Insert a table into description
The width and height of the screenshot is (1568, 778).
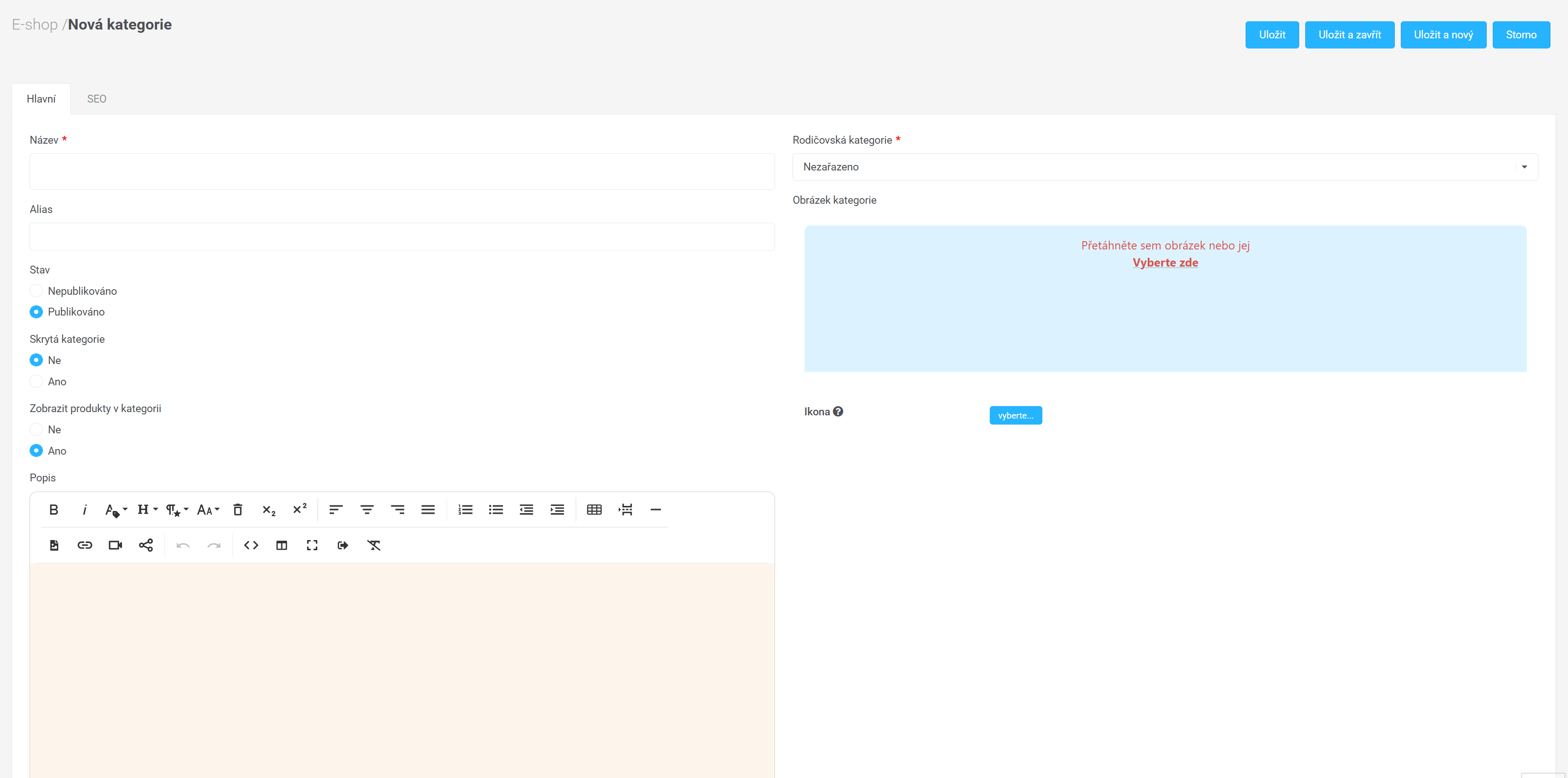[x=593, y=510]
